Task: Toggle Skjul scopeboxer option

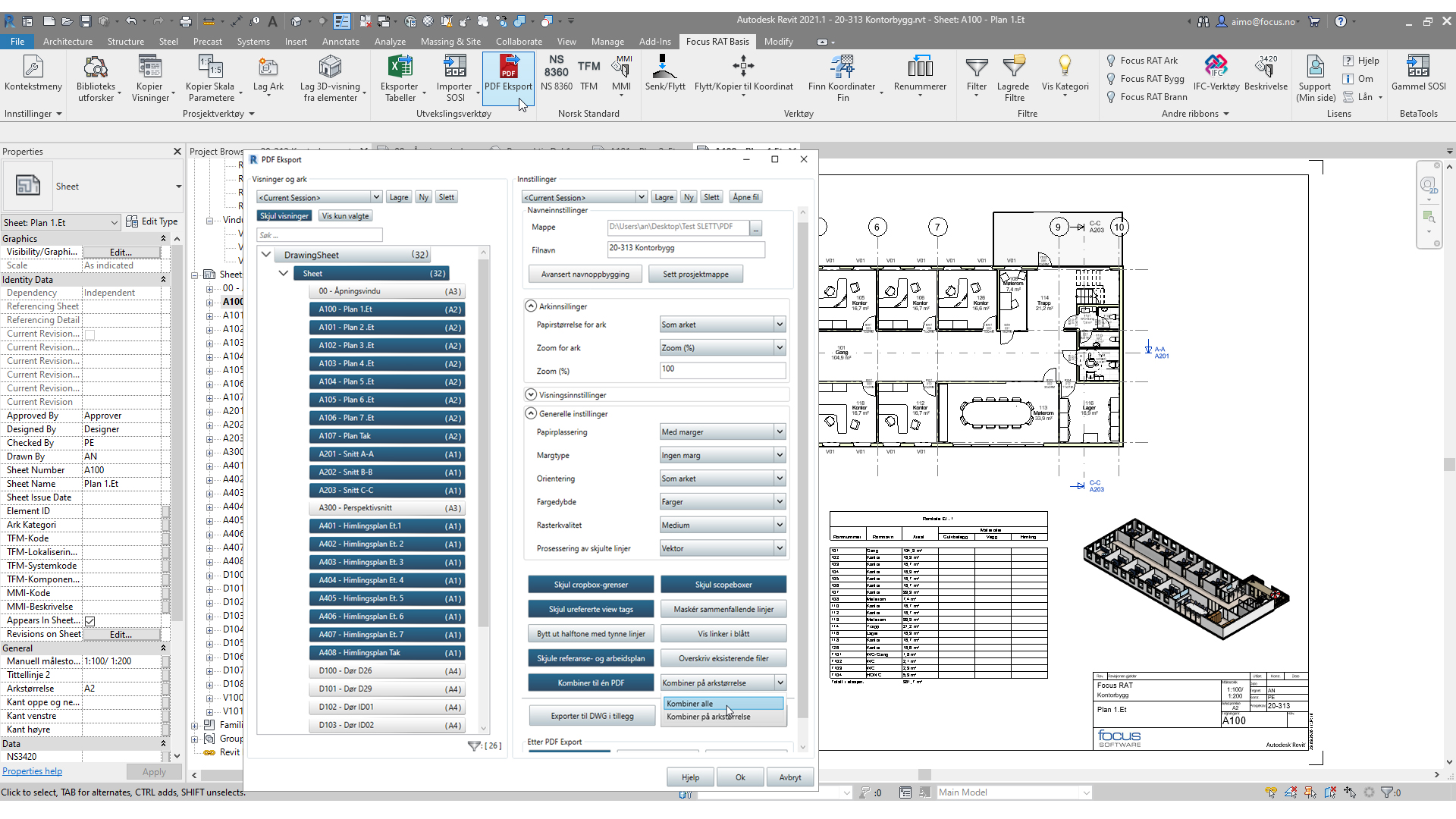Action: [723, 585]
